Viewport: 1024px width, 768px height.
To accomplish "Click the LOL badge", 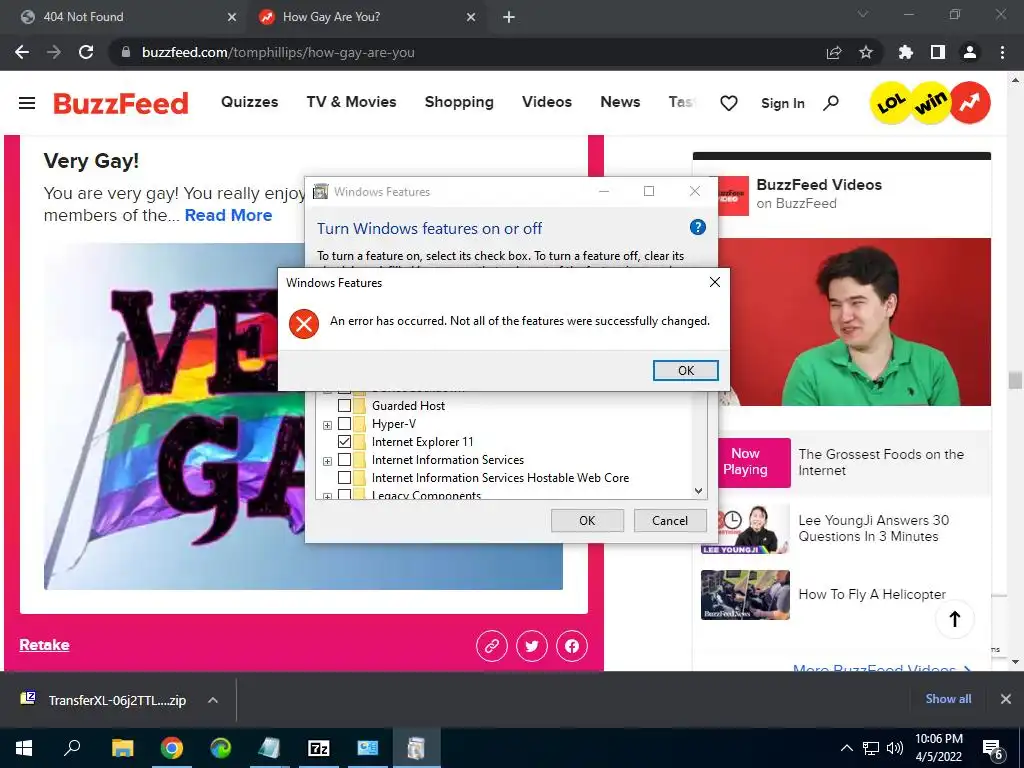I will click(x=891, y=103).
